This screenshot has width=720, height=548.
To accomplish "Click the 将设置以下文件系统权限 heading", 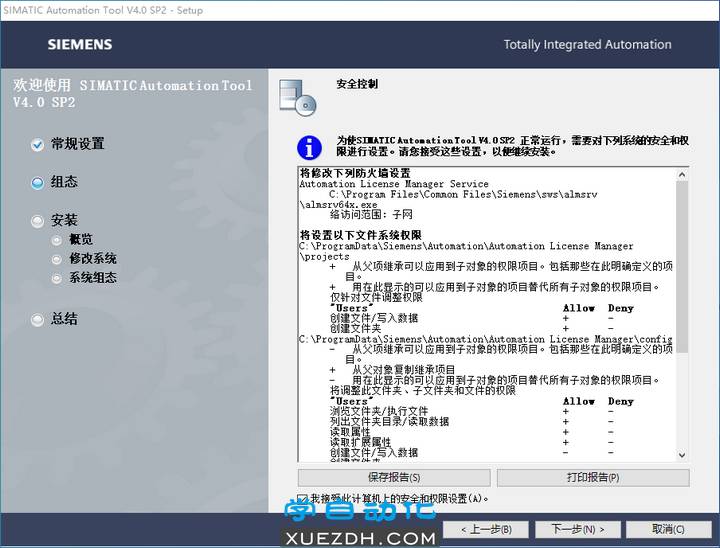I will (360, 235).
